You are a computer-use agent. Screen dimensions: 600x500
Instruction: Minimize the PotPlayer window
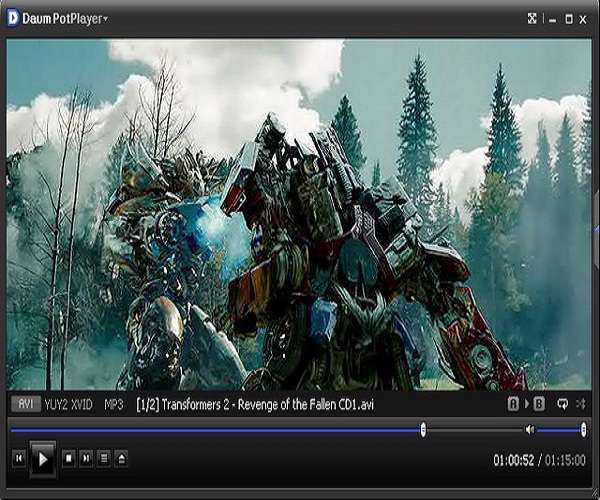(x=553, y=20)
